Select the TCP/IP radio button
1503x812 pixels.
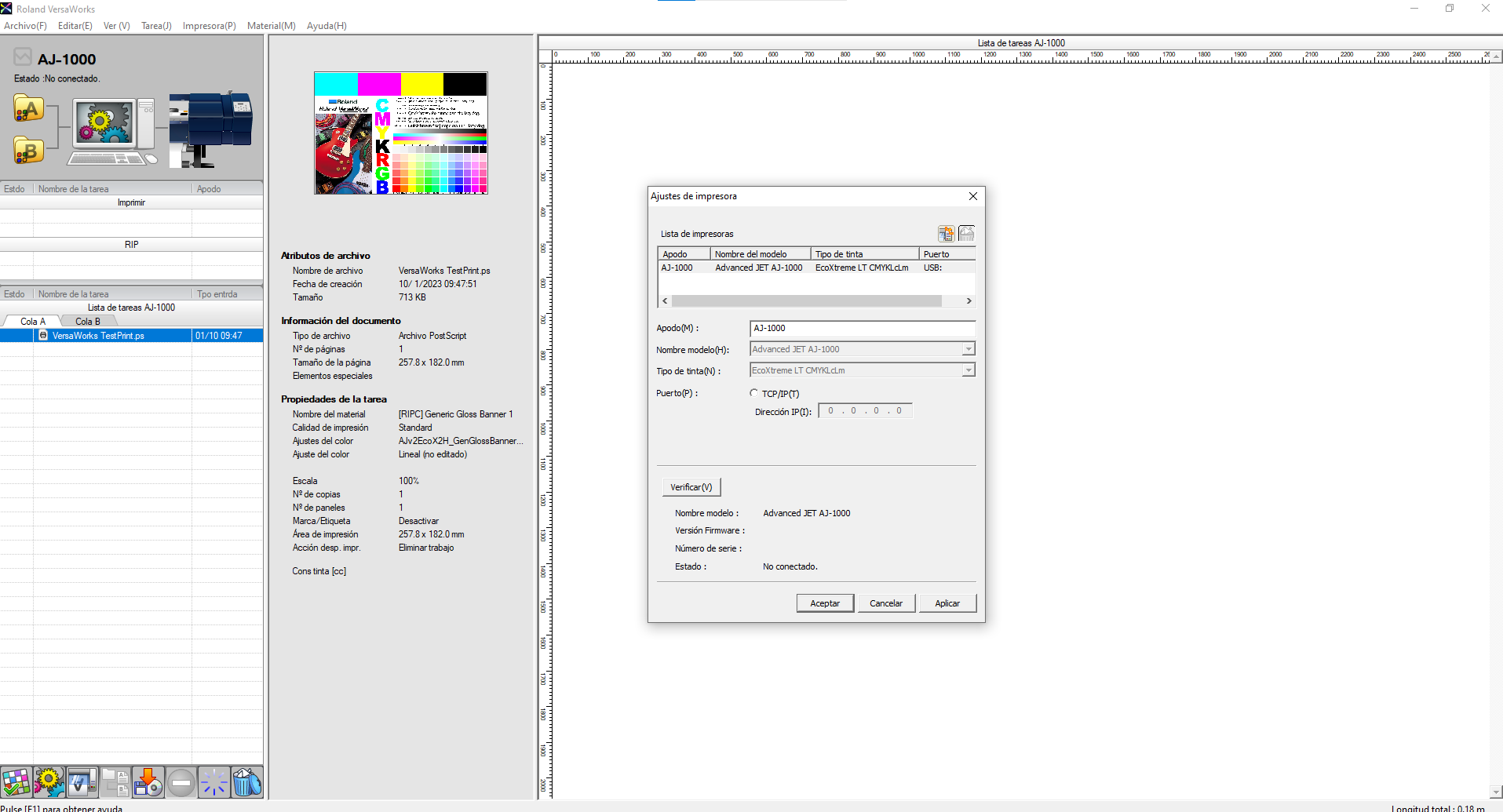753,393
